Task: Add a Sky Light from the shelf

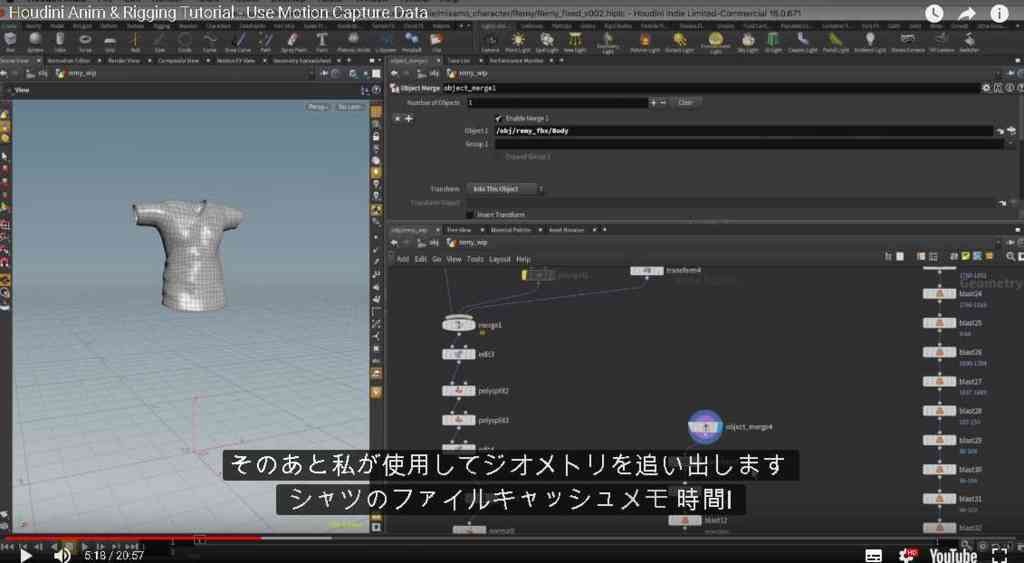Action: [x=748, y=42]
